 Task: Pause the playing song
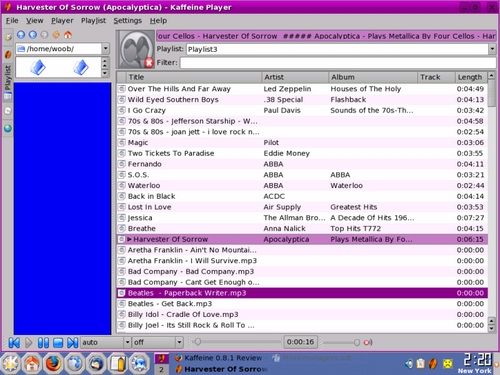[43, 343]
